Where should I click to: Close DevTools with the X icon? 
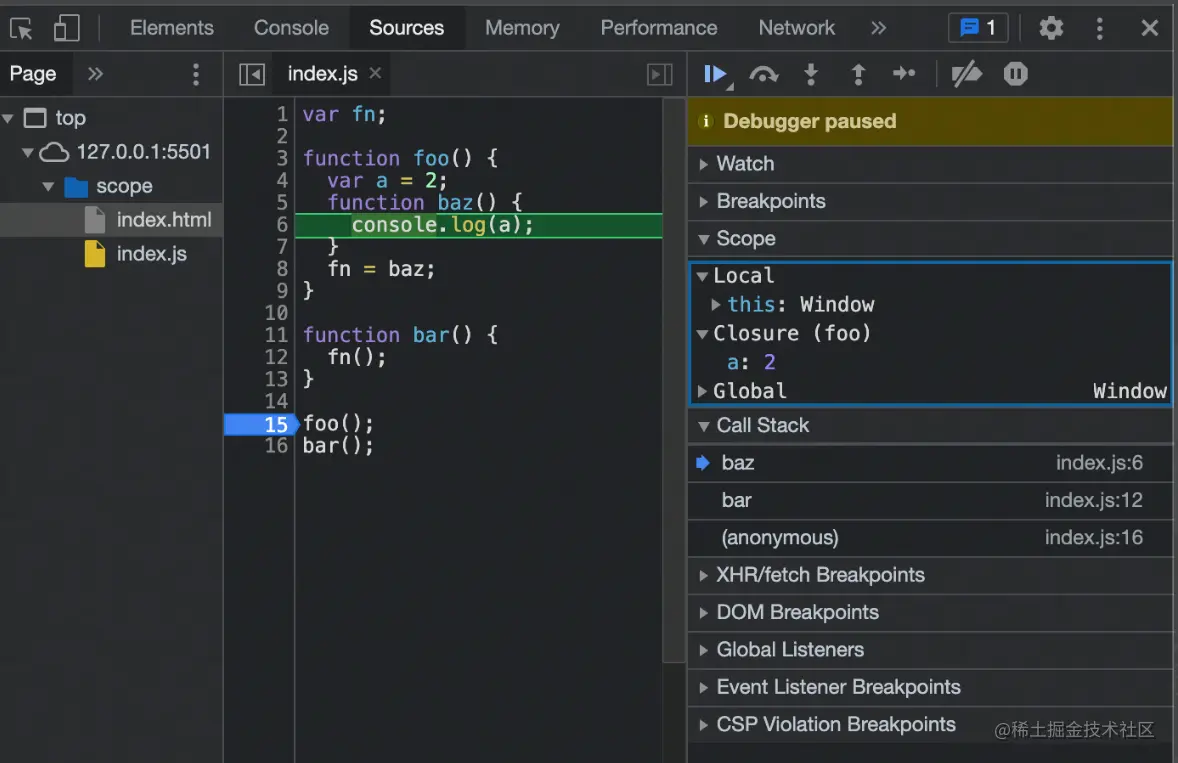point(1149,29)
